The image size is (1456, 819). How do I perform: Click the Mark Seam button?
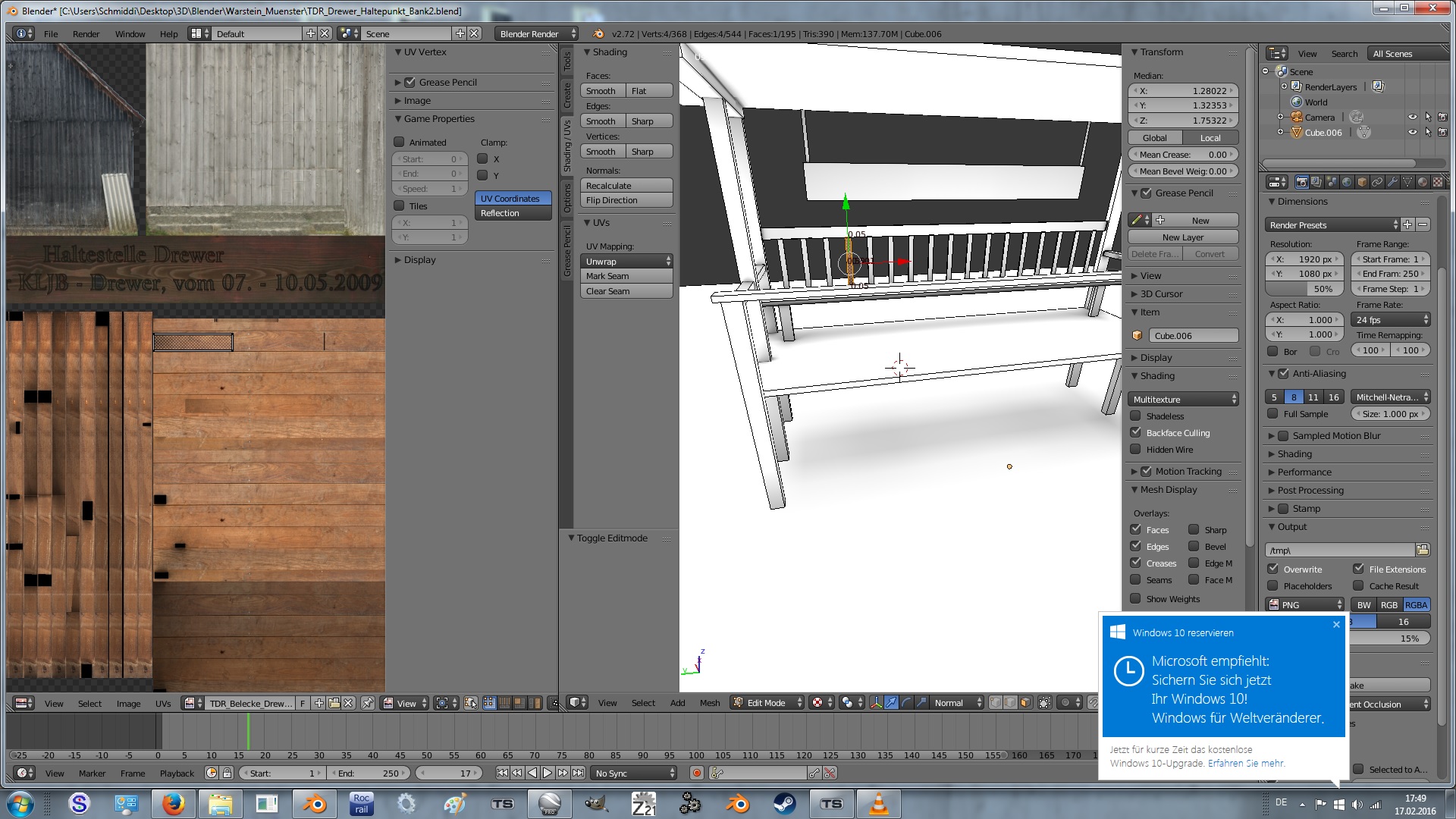coord(626,276)
